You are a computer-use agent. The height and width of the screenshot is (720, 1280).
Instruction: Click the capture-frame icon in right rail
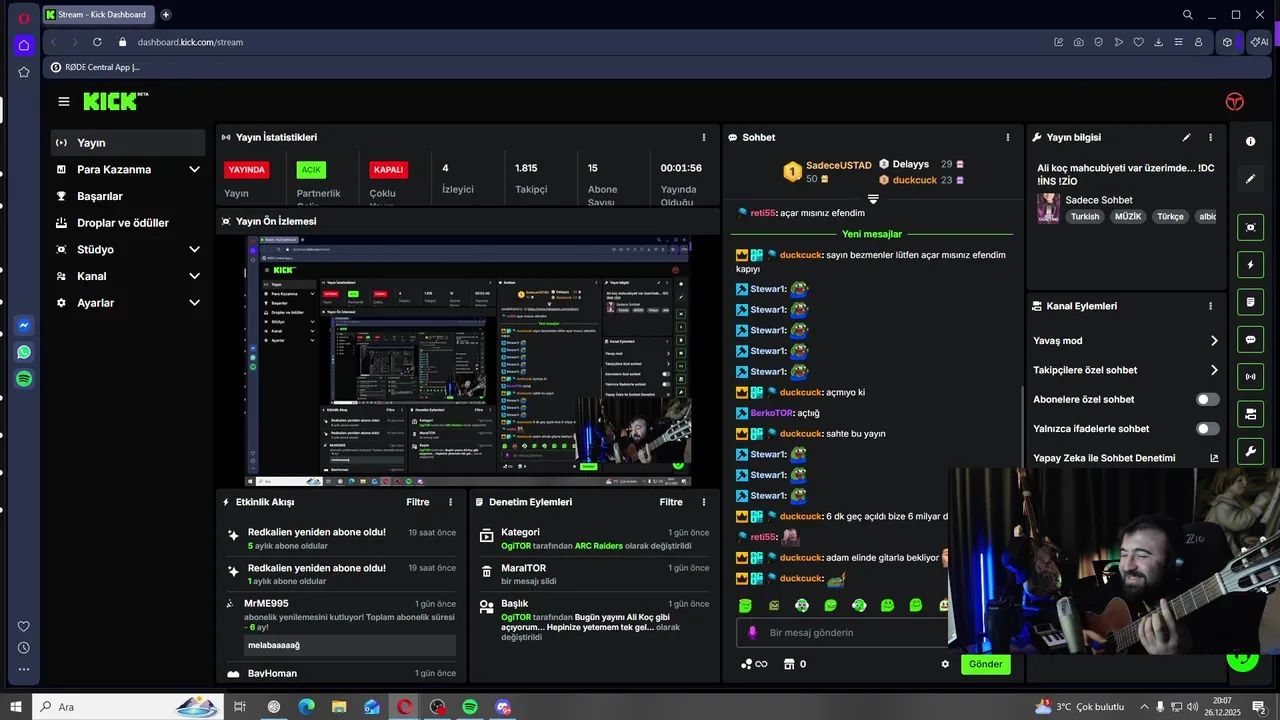point(1250,228)
